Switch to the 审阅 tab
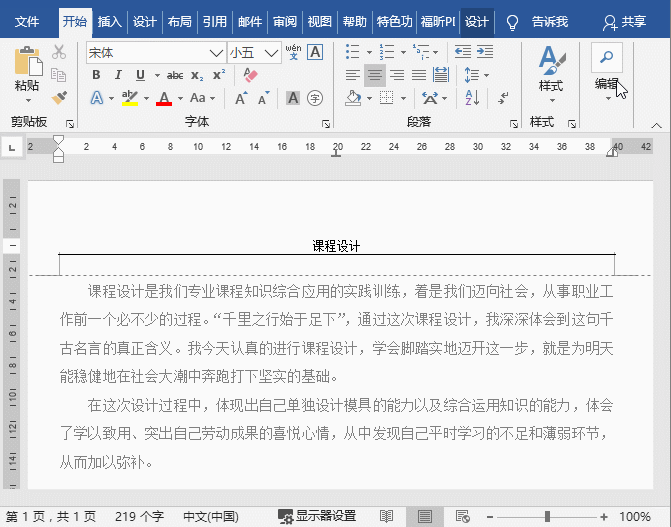 pos(285,21)
